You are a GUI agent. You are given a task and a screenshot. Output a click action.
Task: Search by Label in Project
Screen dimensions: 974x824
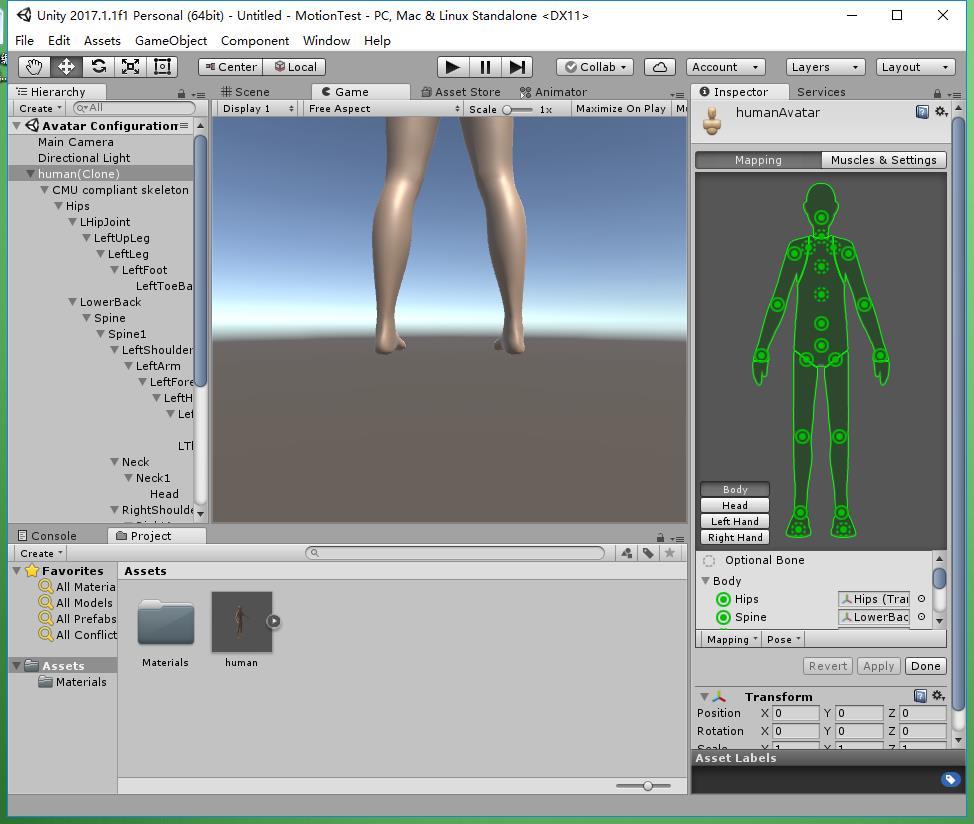click(648, 553)
